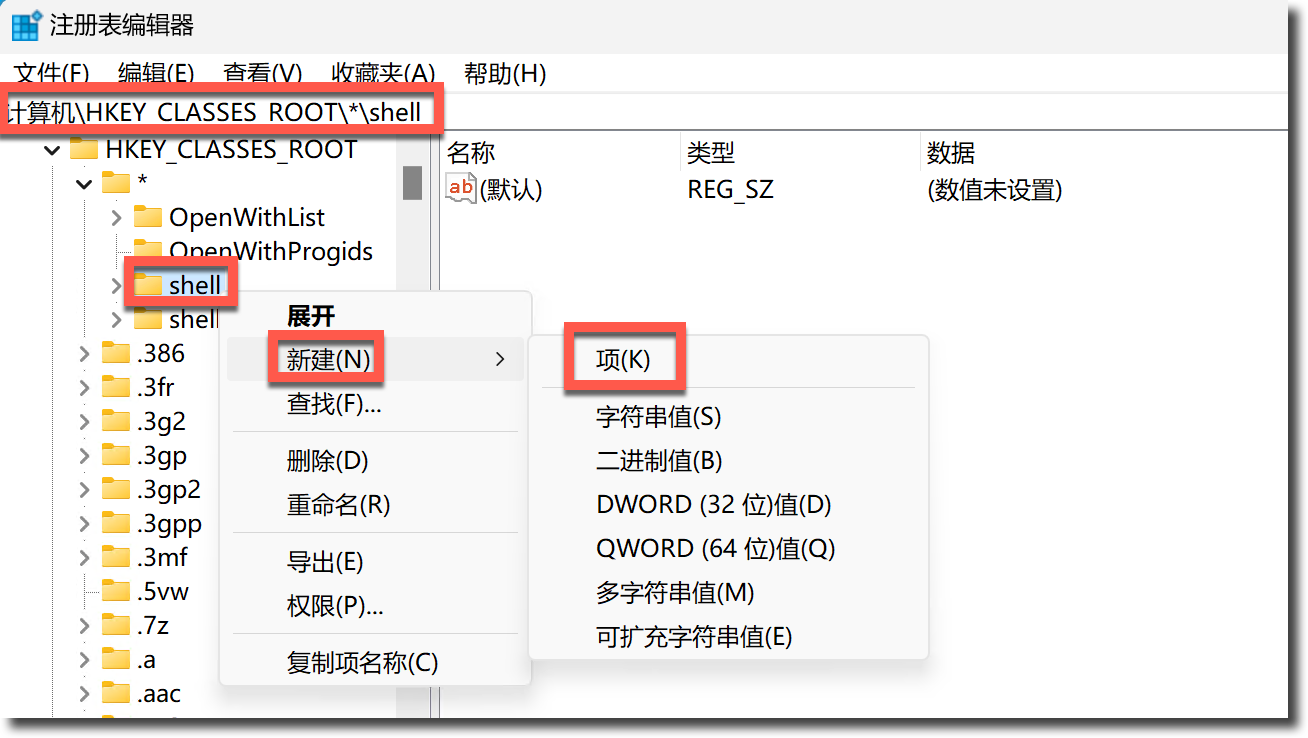
Task: Choose 项(K) from the submenu
Action: pyautogui.click(x=623, y=360)
